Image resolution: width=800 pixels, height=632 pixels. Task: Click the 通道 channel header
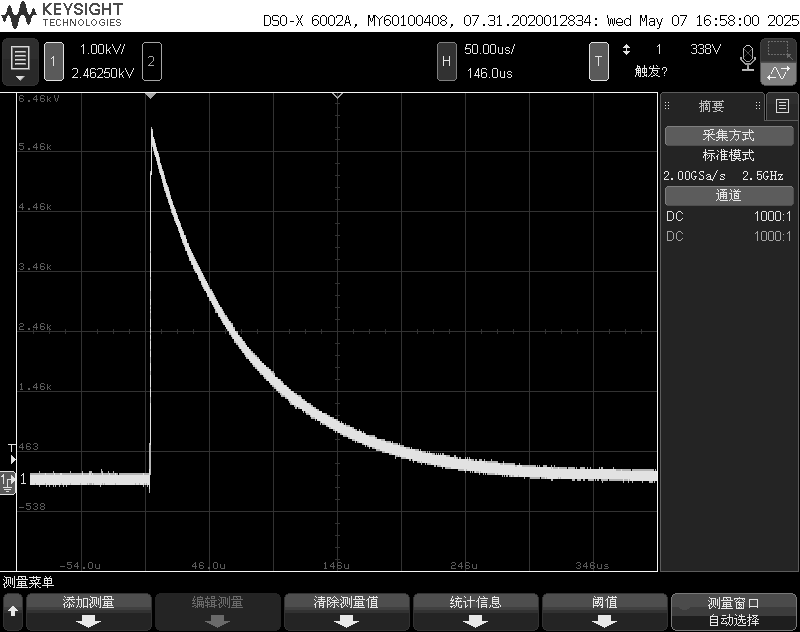(729, 196)
